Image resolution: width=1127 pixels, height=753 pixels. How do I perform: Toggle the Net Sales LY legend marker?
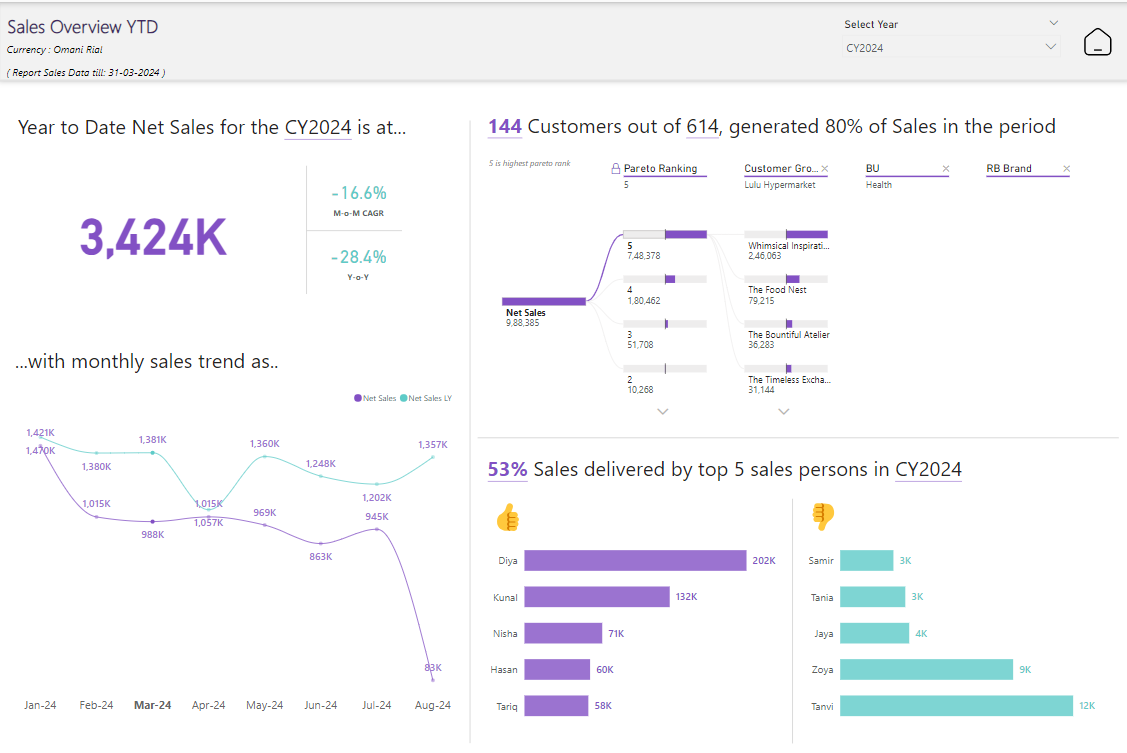click(x=404, y=398)
